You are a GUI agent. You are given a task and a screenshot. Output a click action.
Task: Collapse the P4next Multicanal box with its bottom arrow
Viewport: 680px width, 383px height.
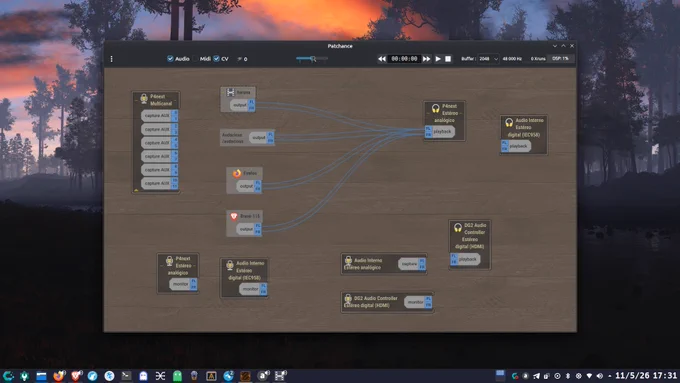coord(136,190)
